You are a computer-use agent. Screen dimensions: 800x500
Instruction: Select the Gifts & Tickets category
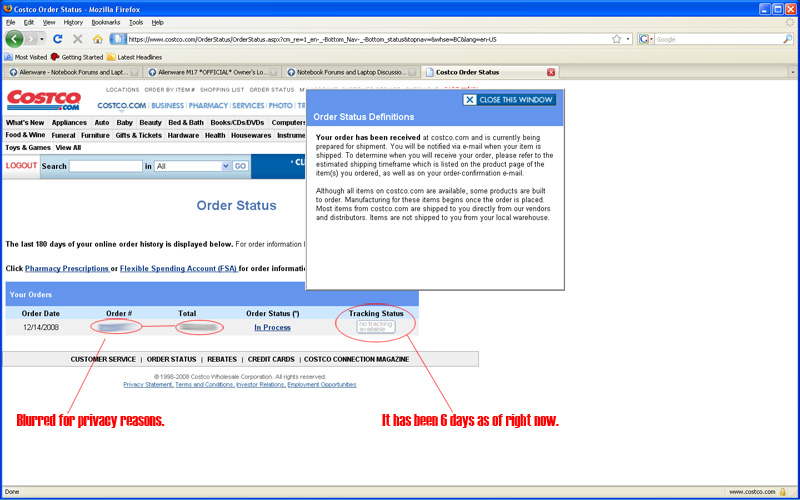pos(138,135)
